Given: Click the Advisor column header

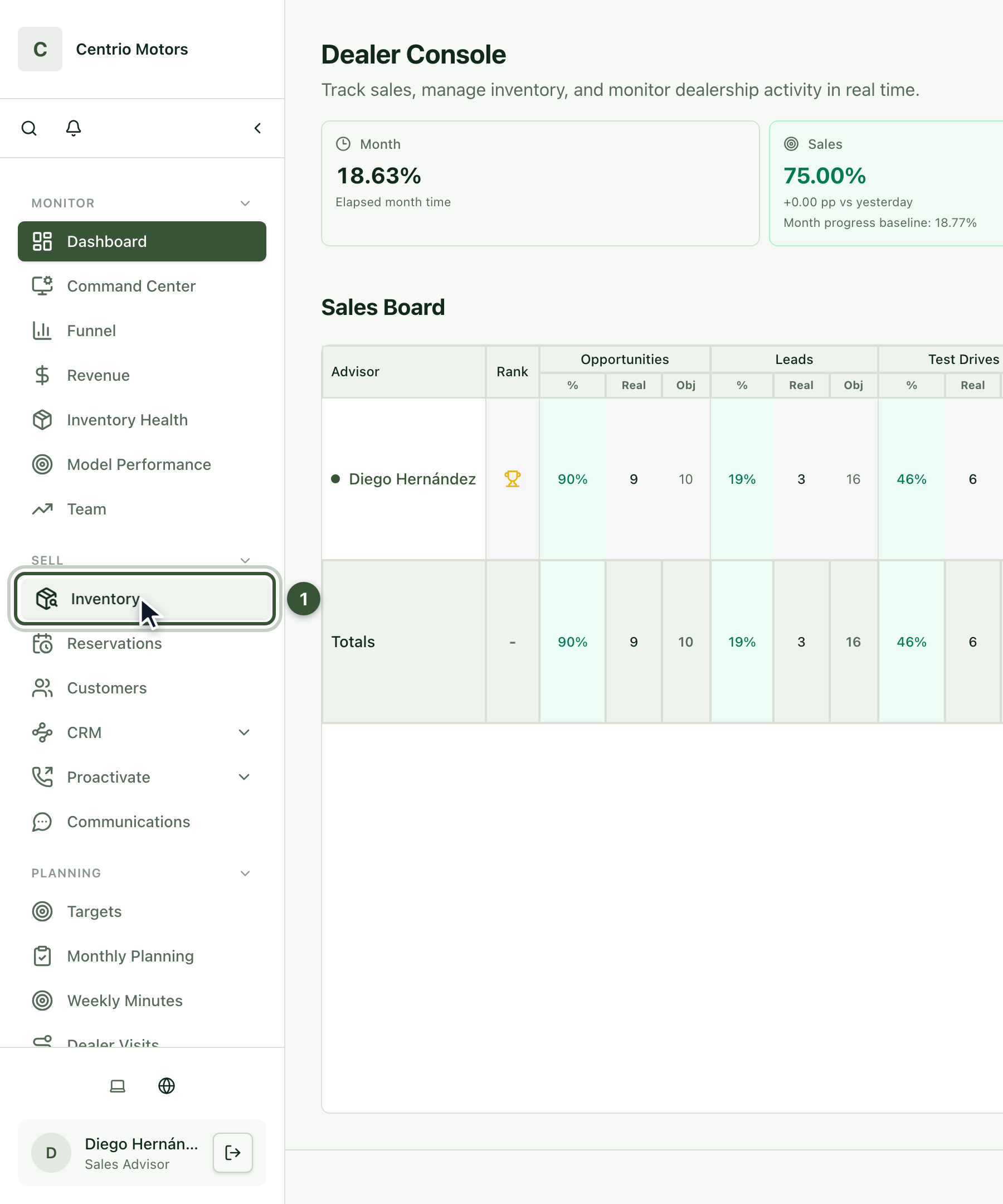Looking at the screenshot, I should pyautogui.click(x=404, y=372).
